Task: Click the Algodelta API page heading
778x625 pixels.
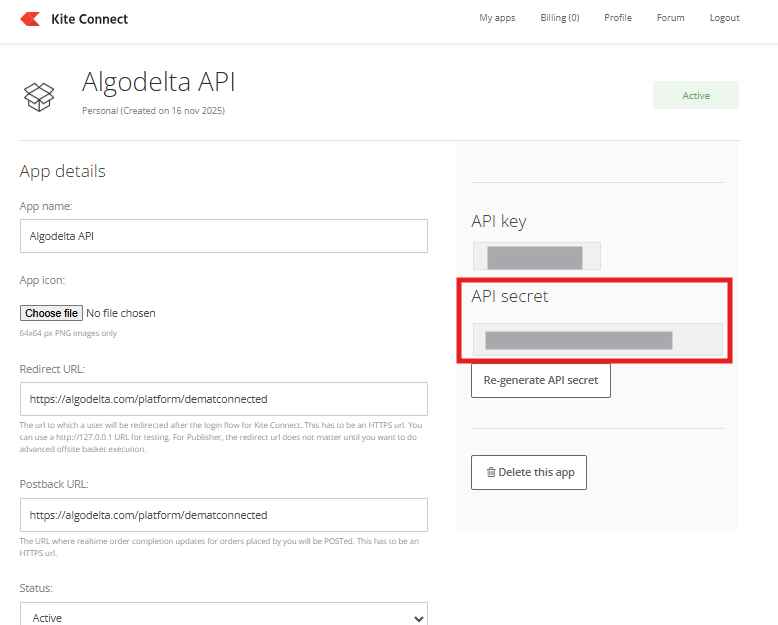Action: pos(158,82)
